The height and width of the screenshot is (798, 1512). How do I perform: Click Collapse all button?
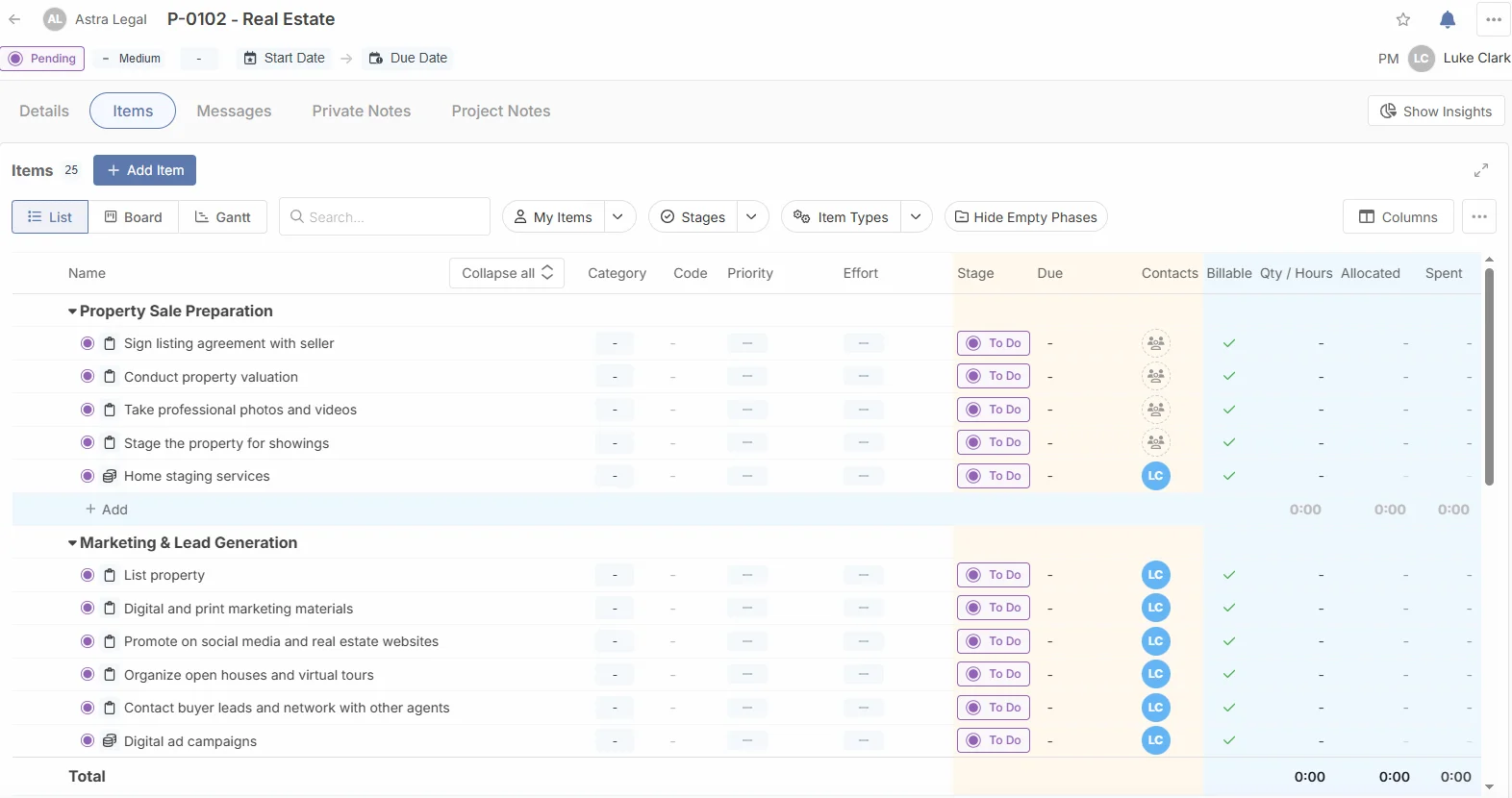(507, 273)
